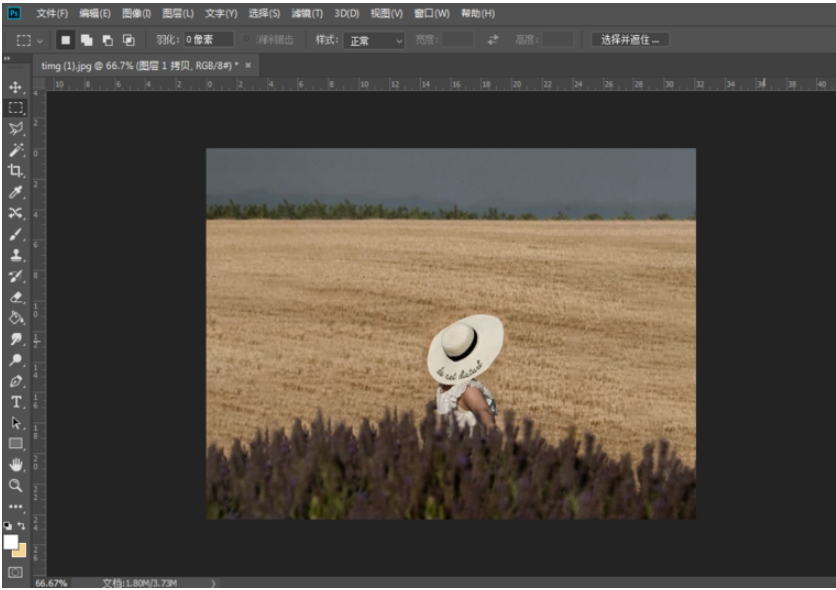Click the 选择并遮住 button

pos(630,40)
